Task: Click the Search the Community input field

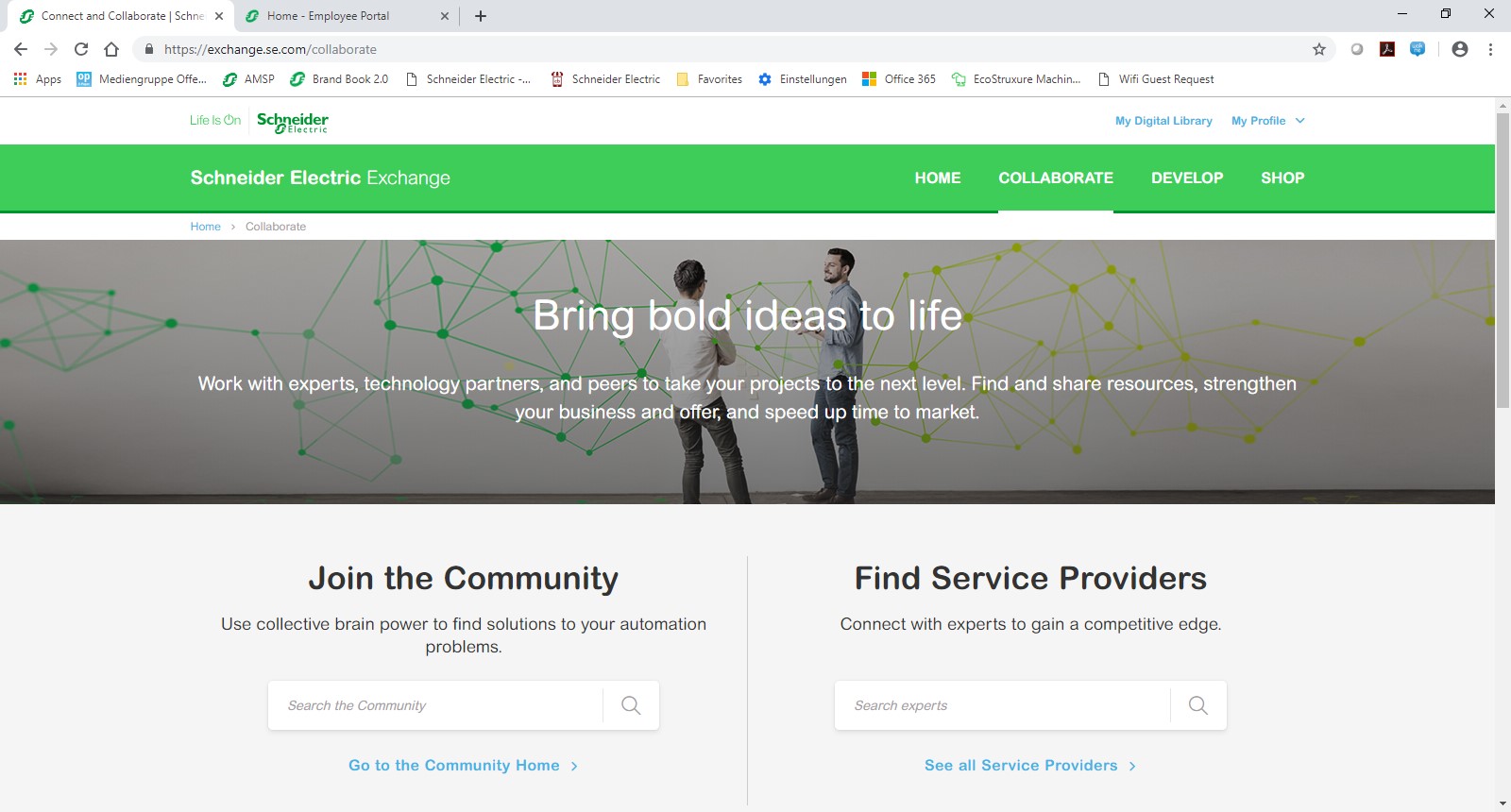Action: [435, 705]
